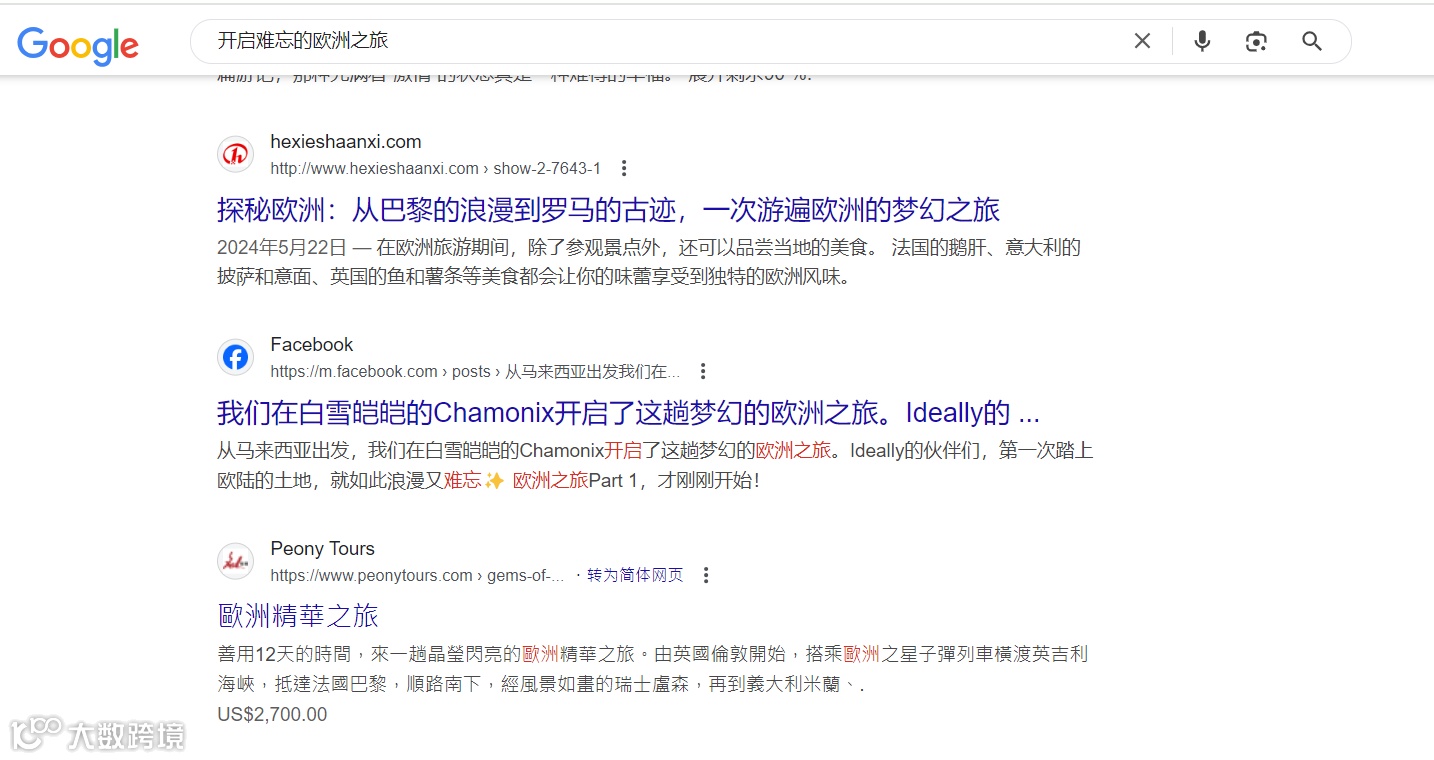This screenshot has width=1434, height=760.
Task: Click the Facebook site name
Action: [x=312, y=345]
